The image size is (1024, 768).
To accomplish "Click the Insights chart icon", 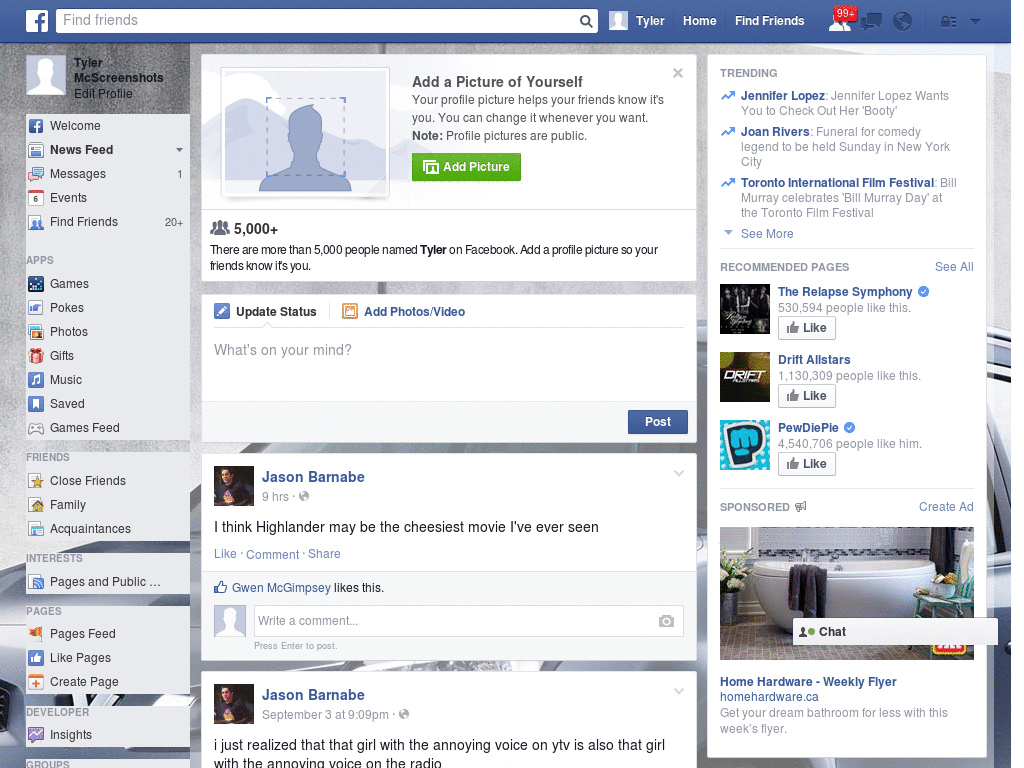I will coord(36,735).
